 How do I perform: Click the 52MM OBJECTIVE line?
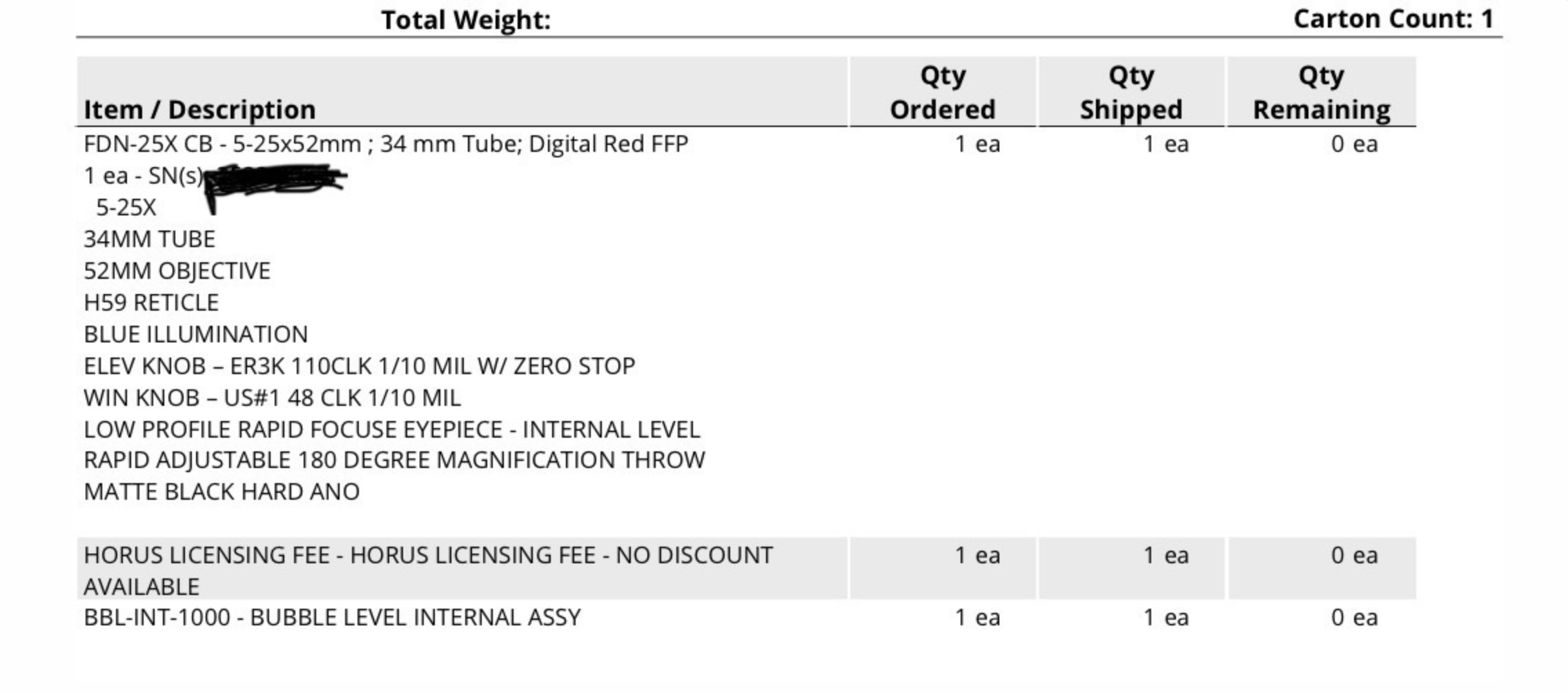[177, 271]
